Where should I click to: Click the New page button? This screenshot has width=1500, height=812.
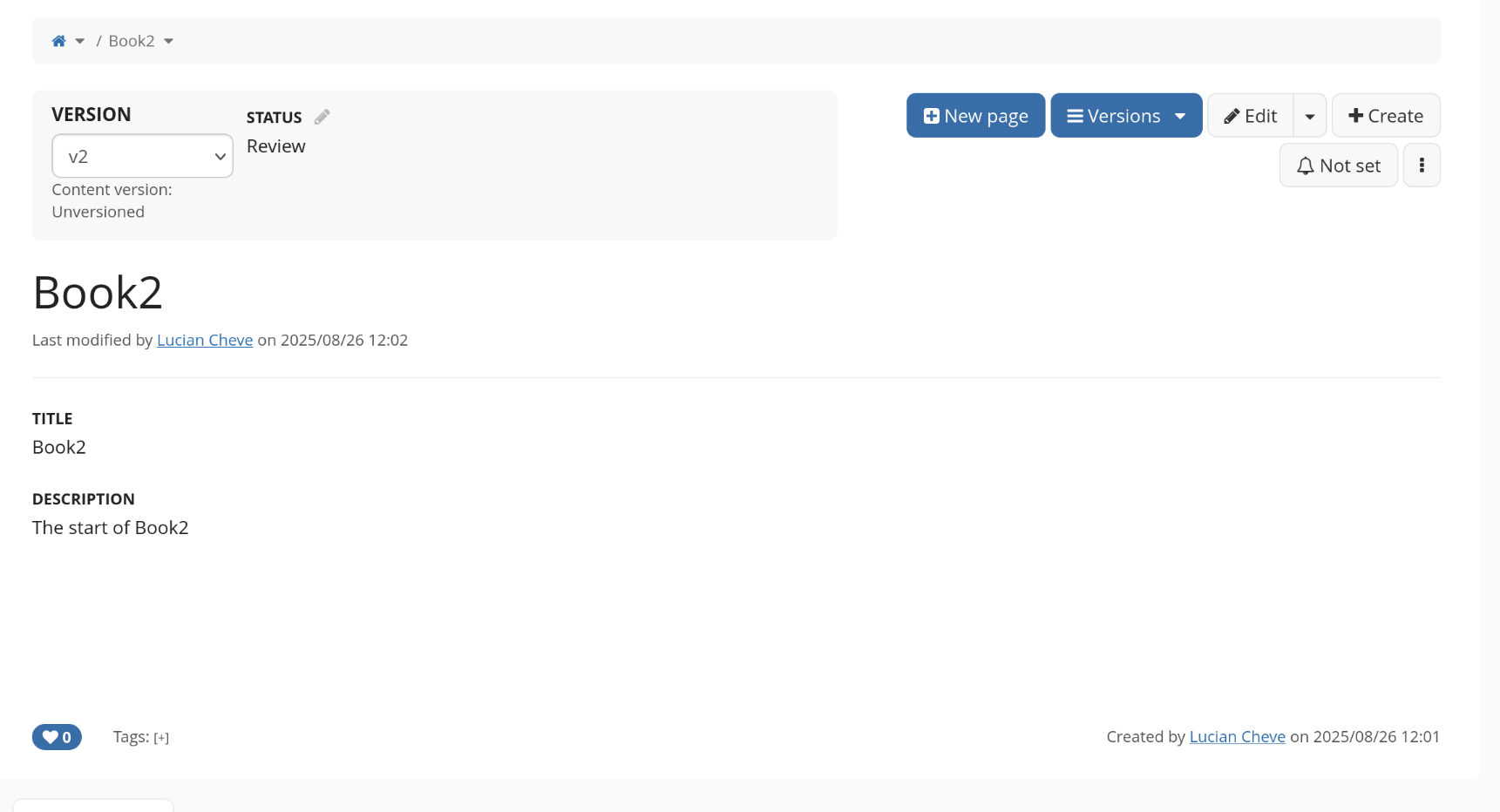tap(975, 116)
